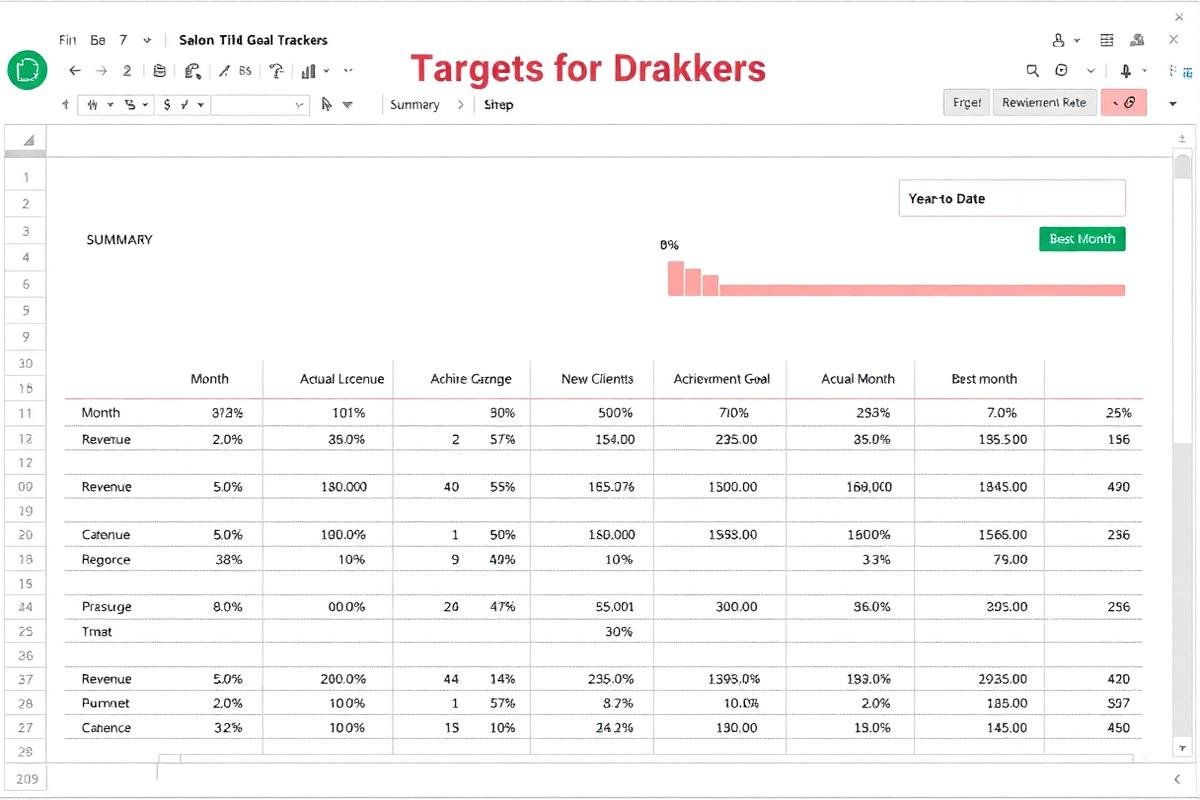Viewport: 1200px width, 800px height.
Task: Click the microphone icon
Action: (x=1126, y=71)
